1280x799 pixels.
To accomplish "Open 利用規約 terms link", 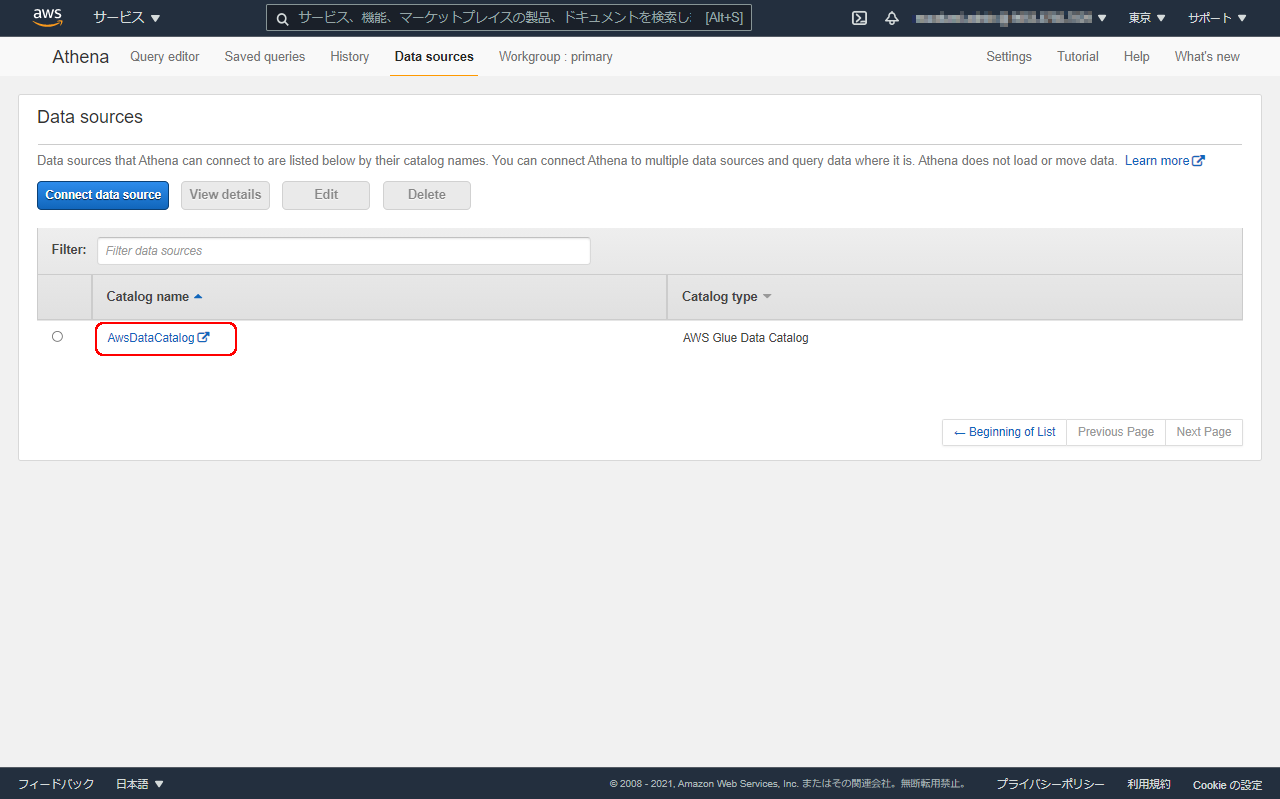I will 1149,784.
